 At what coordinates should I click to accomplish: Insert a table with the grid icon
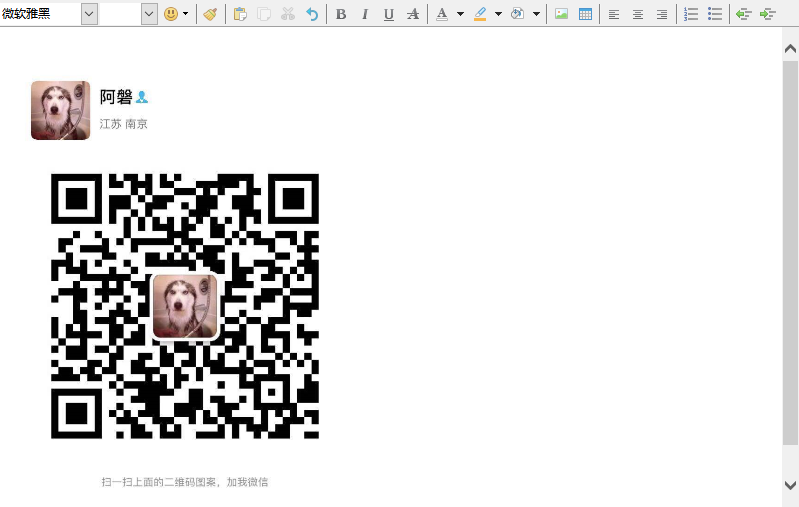(x=585, y=14)
